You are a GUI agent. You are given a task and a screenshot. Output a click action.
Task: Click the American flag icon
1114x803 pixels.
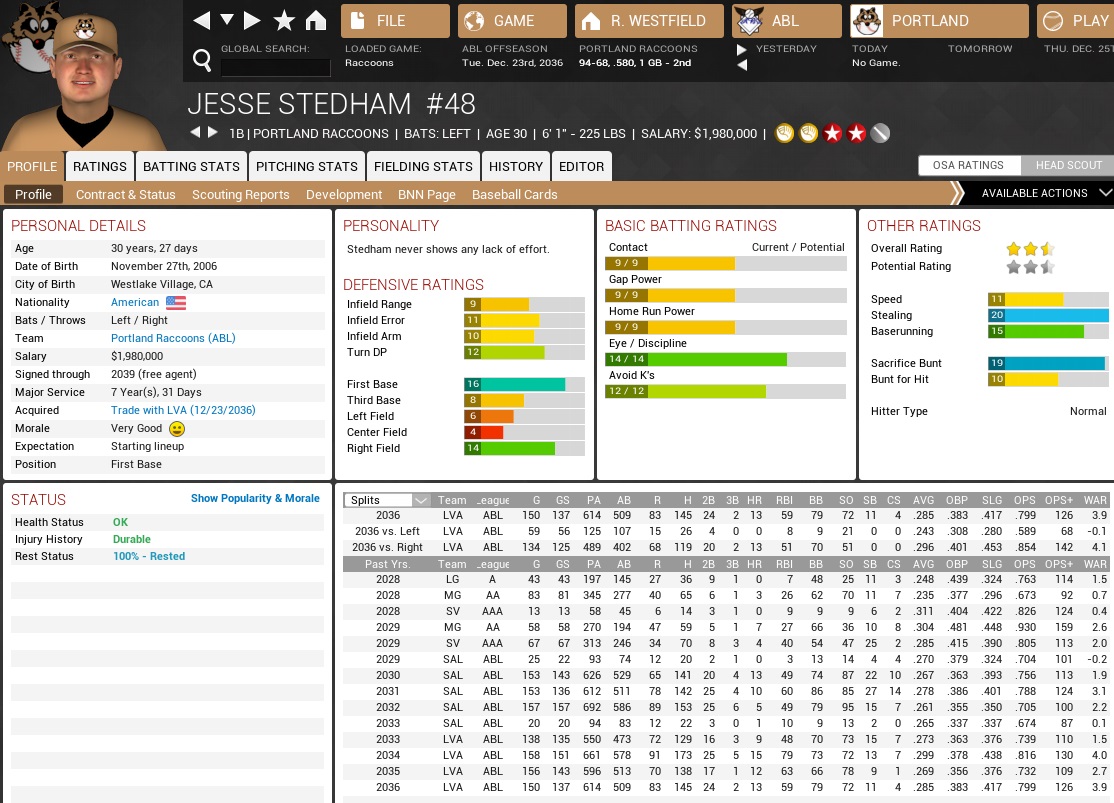[176, 302]
